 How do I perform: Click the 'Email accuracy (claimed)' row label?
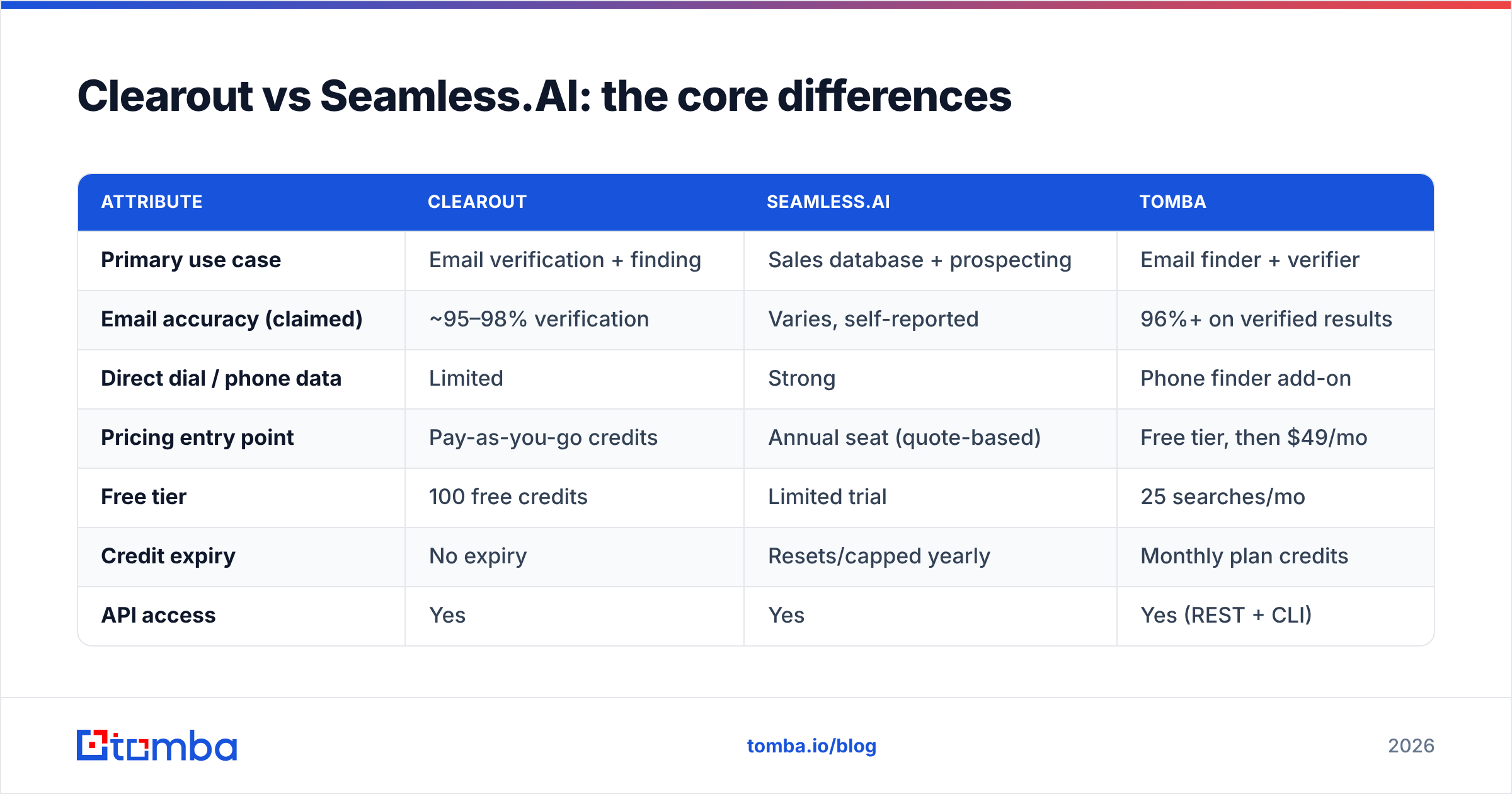[x=232, y=319]
